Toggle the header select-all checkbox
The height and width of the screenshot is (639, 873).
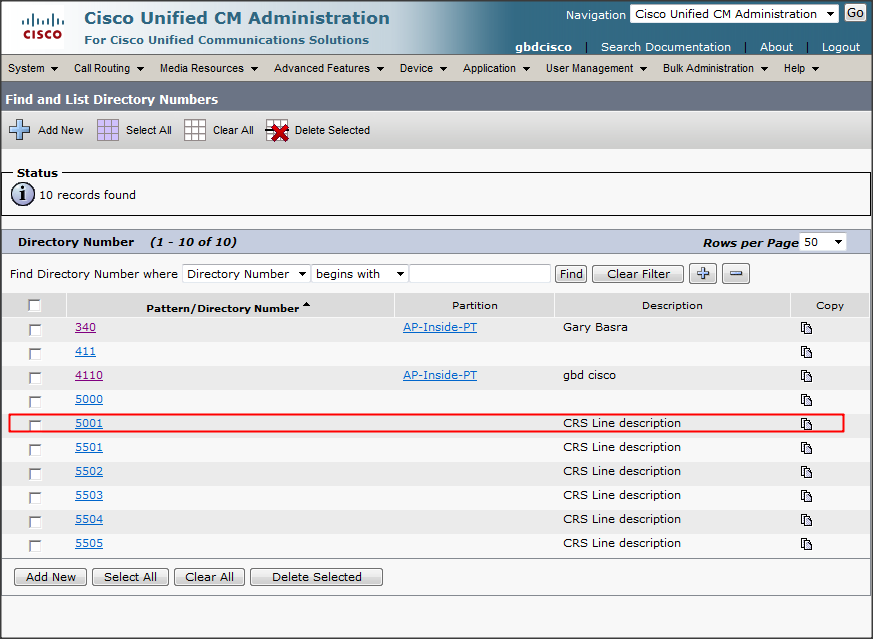(35, 305)
